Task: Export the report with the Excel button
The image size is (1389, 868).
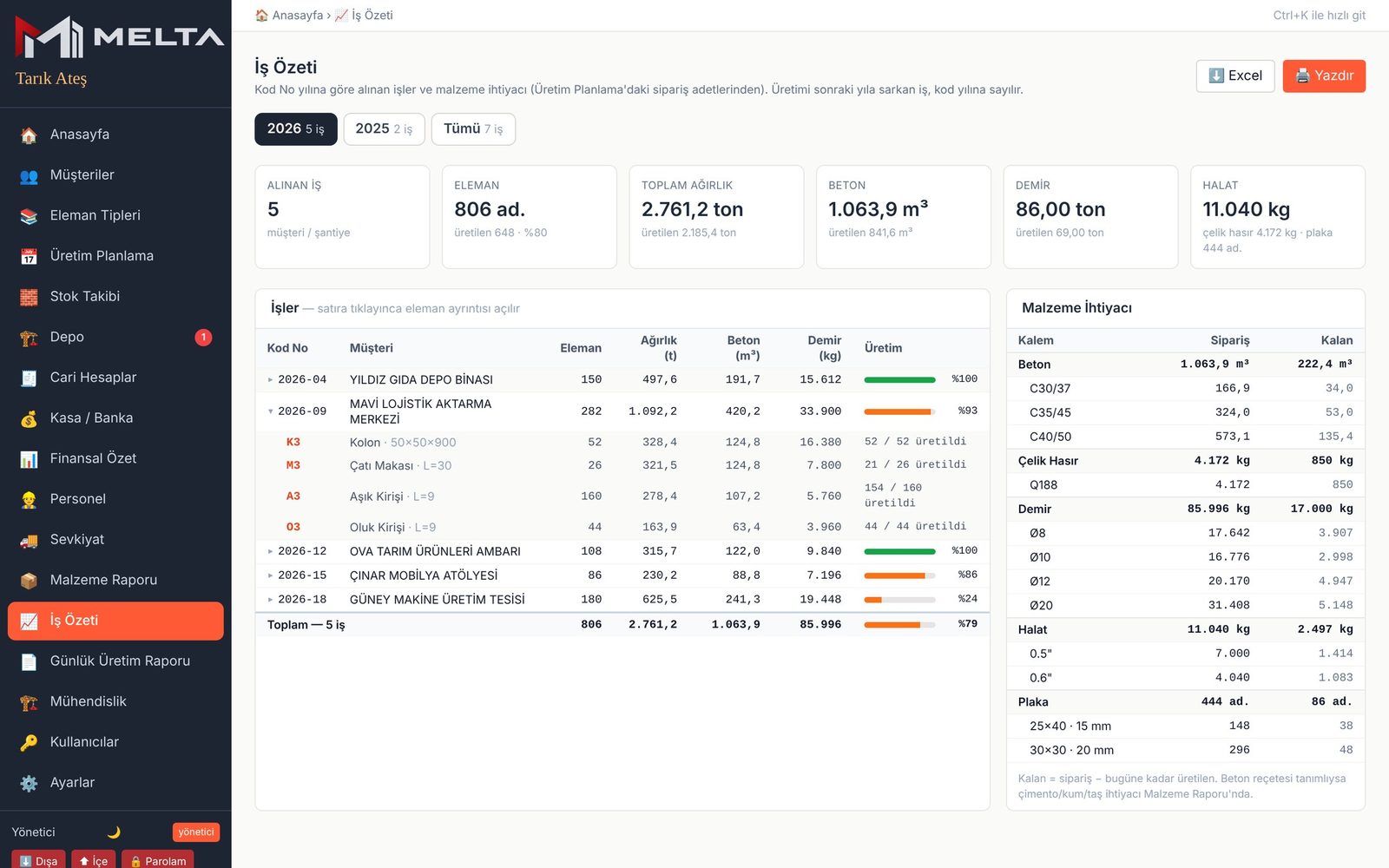Action: [x=1235, y=76]
